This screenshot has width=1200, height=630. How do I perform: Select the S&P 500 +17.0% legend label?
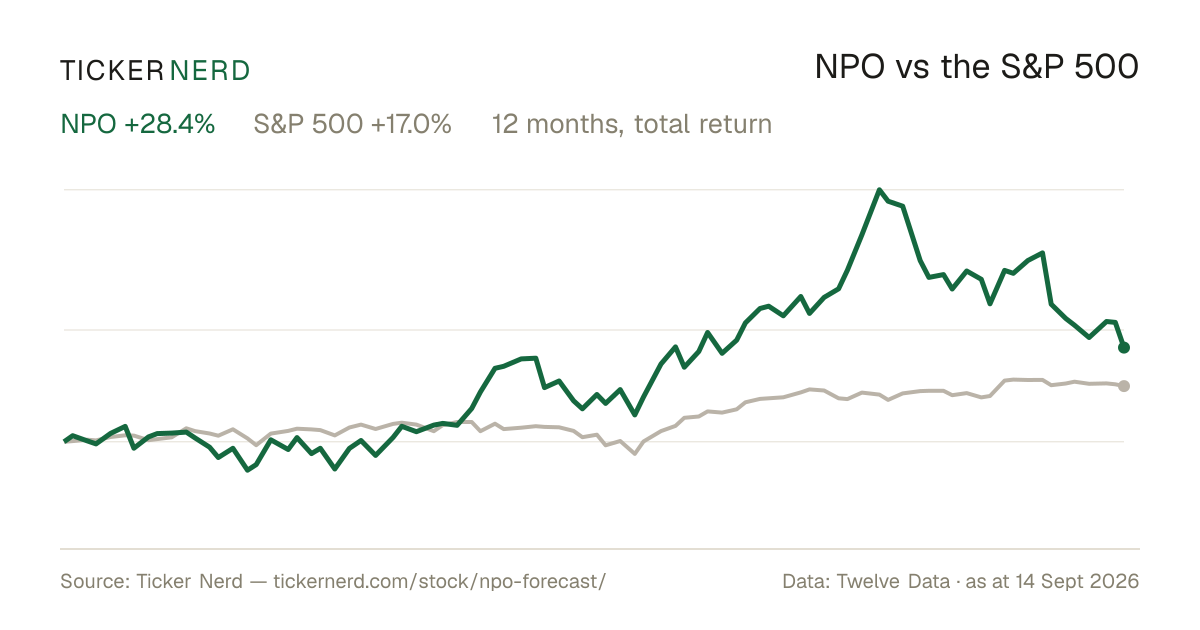tap(352, 124)
